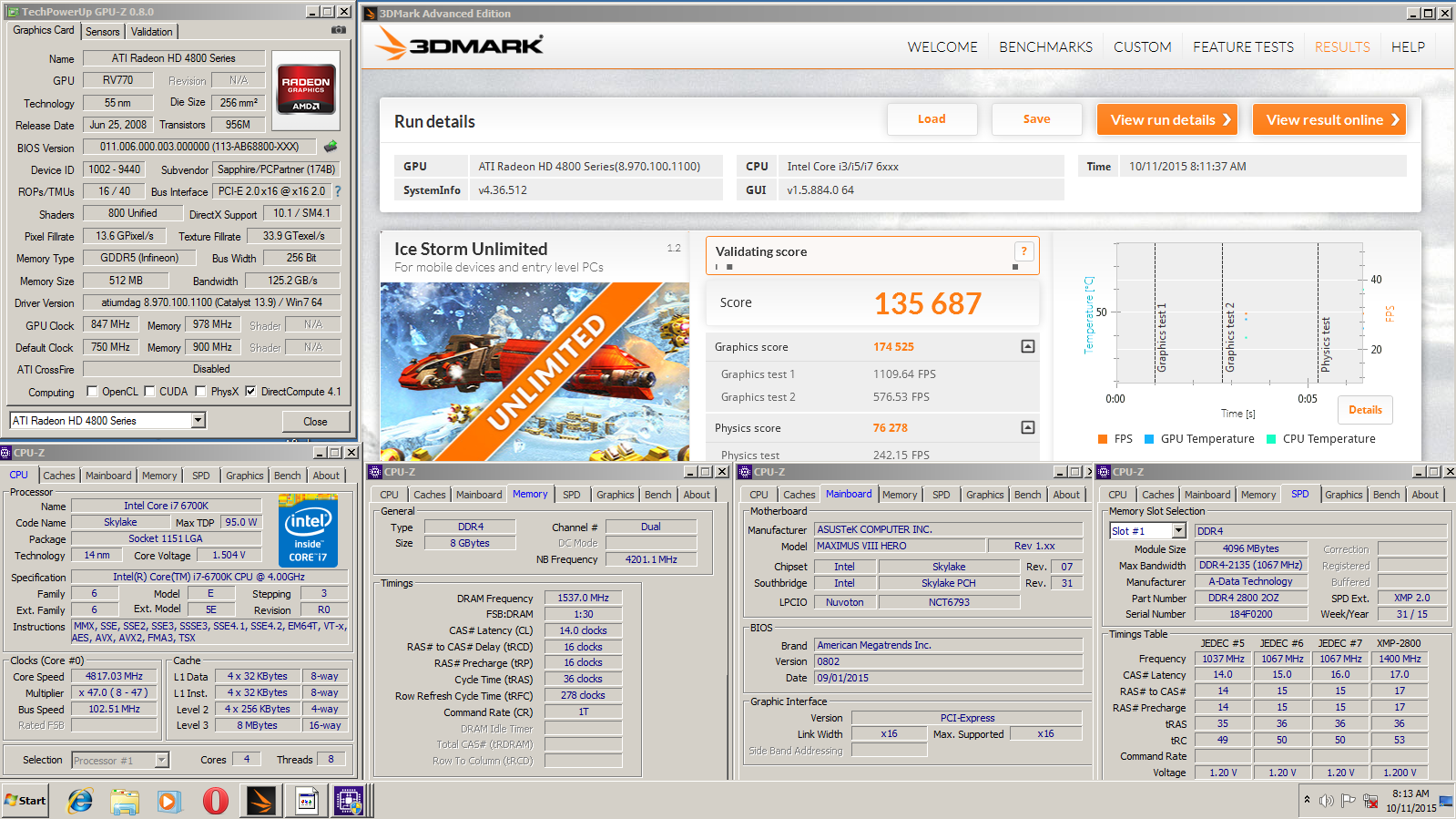The height and width of the screenshot is (819, 1456).
Task: Select Caches tab in leftmost CPU-Z window
Action: click(59, 476)
